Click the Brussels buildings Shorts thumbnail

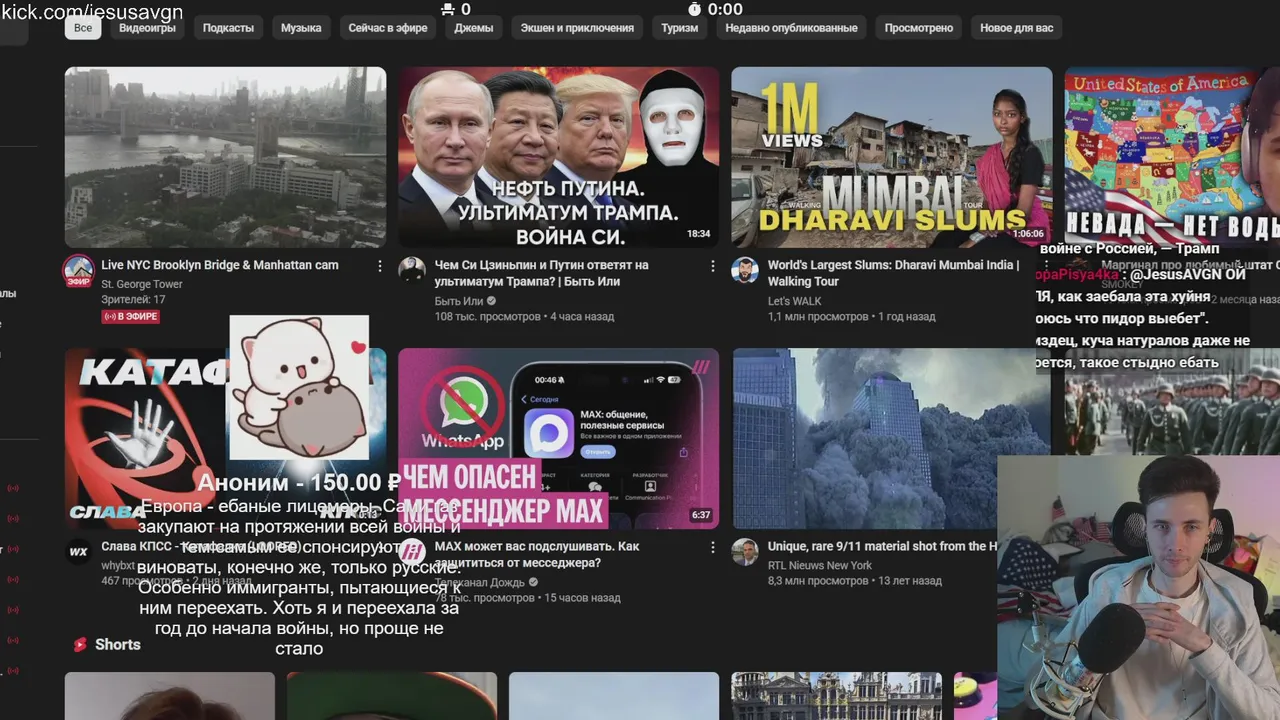coord(836,696)
